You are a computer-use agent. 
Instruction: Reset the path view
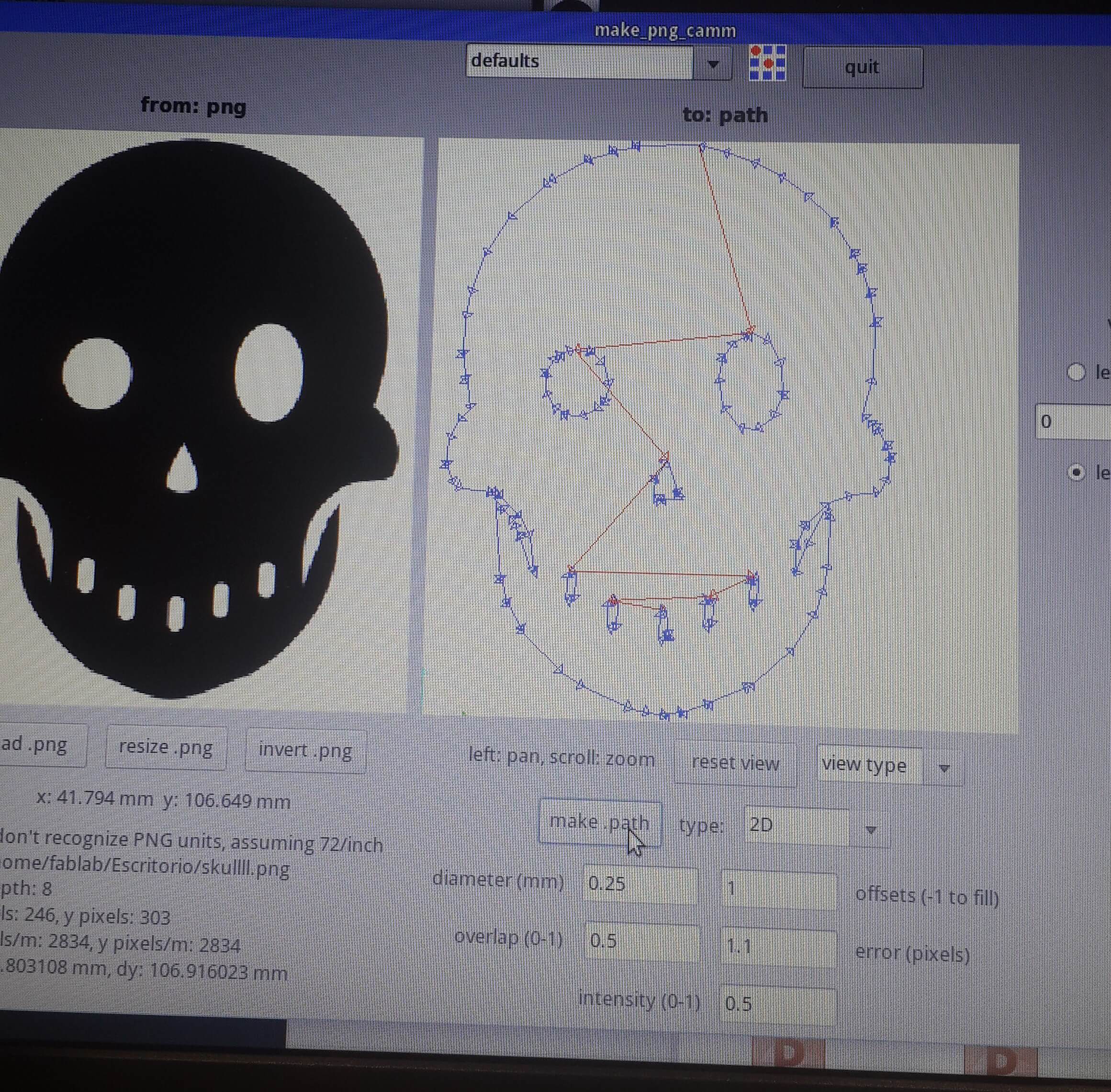735,764
